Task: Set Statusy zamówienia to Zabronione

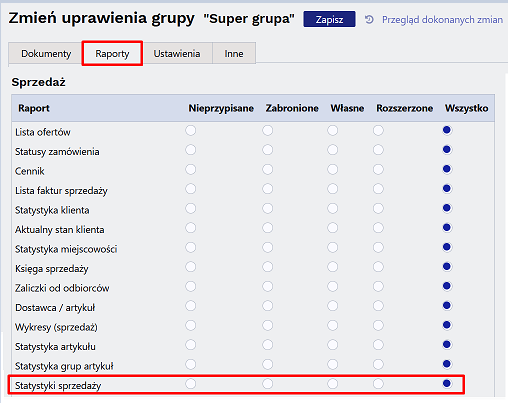Action: coord(267,150)
